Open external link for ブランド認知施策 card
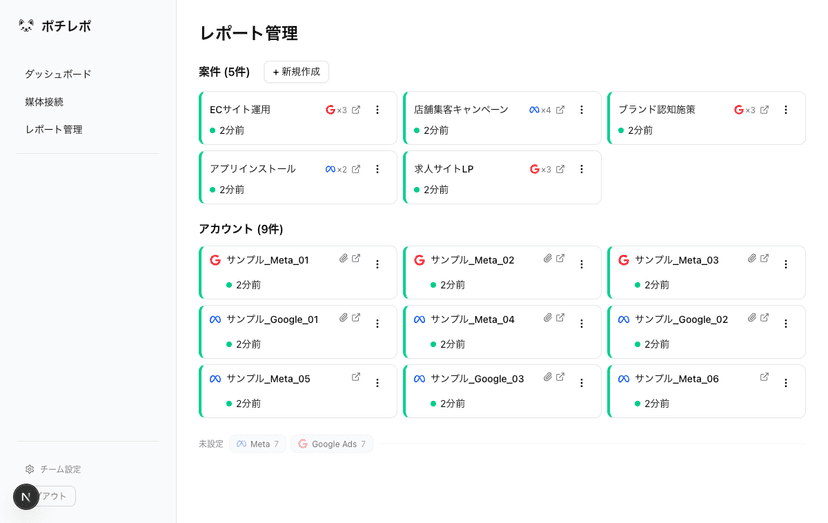 tap(764, 110)
